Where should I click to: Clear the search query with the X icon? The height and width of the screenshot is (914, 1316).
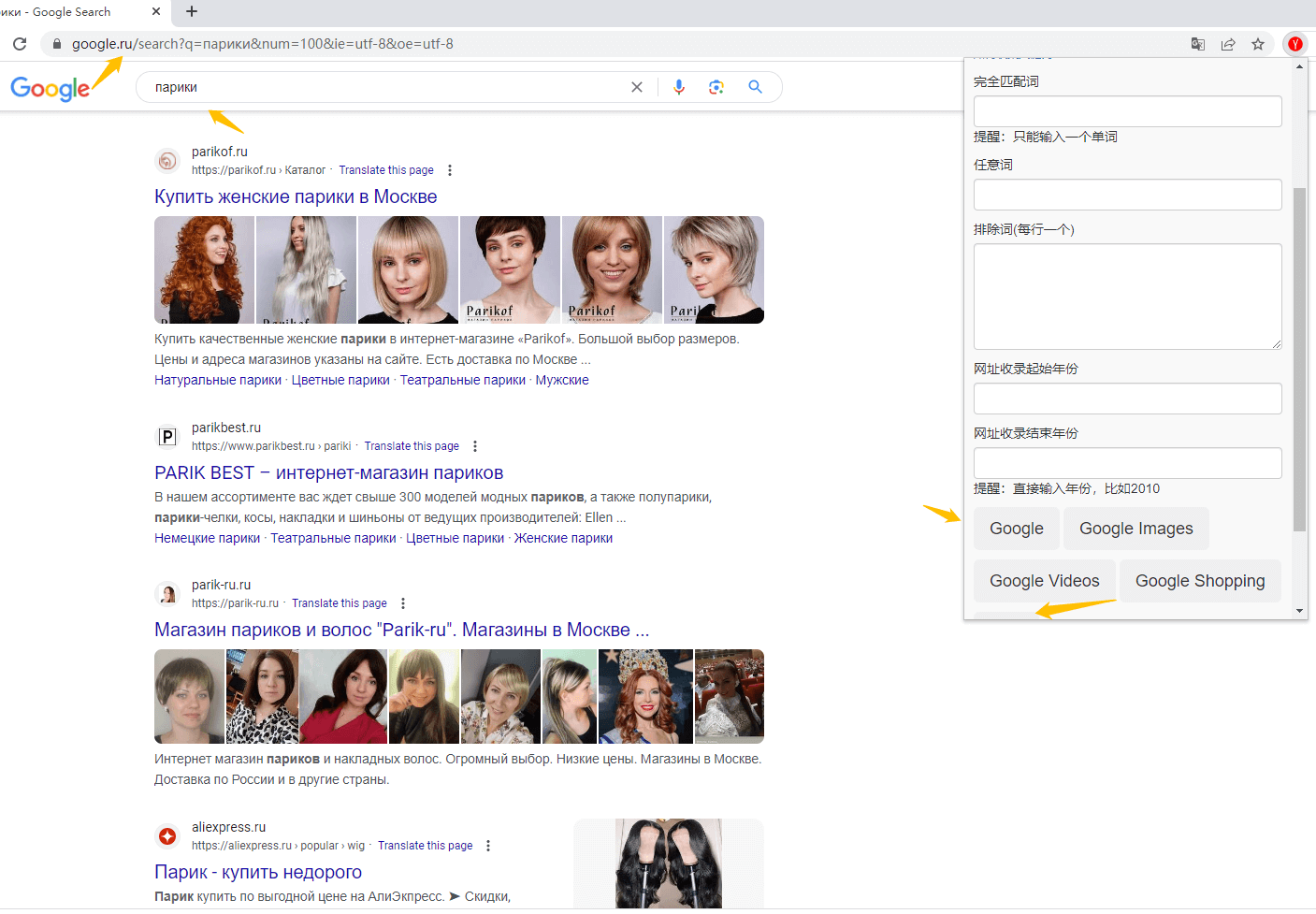click(637, 87)
